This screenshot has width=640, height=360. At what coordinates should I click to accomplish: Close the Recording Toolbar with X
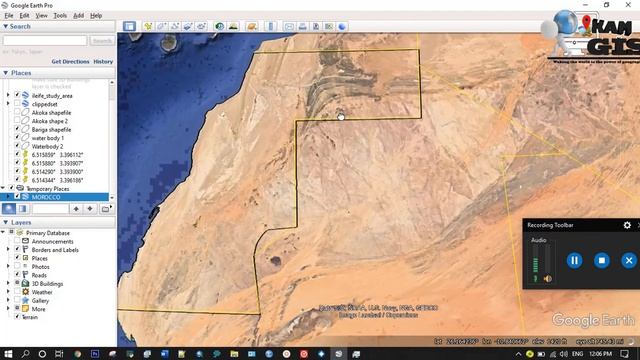pos(629,260)
